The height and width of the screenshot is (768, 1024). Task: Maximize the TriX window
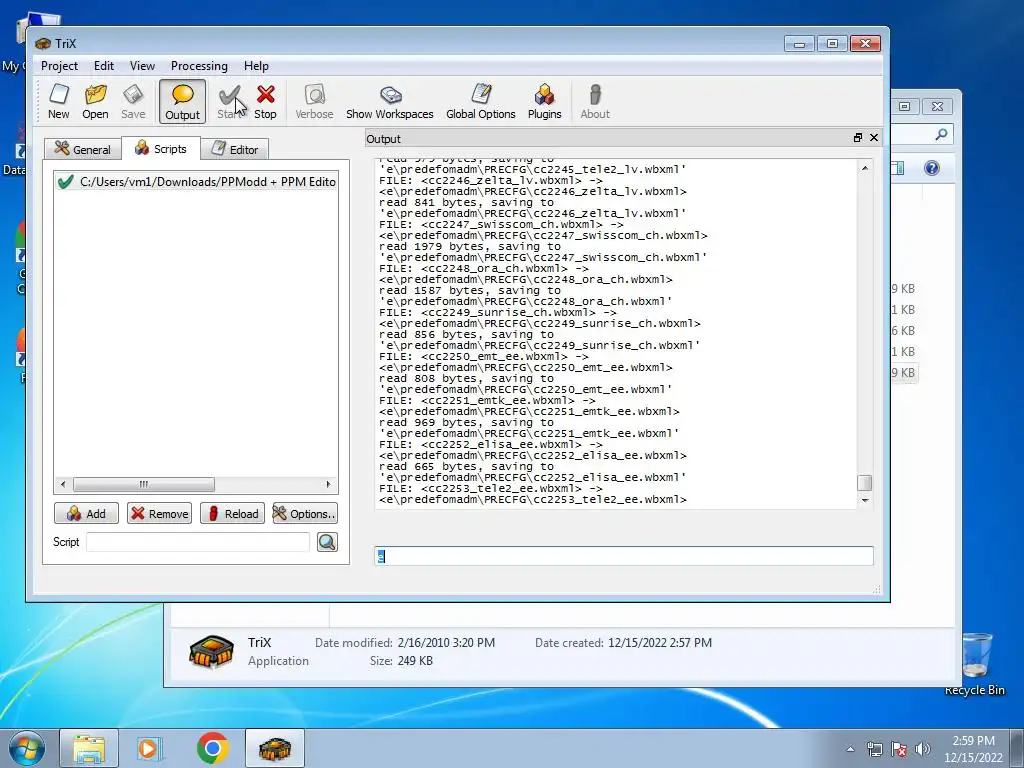832,44
